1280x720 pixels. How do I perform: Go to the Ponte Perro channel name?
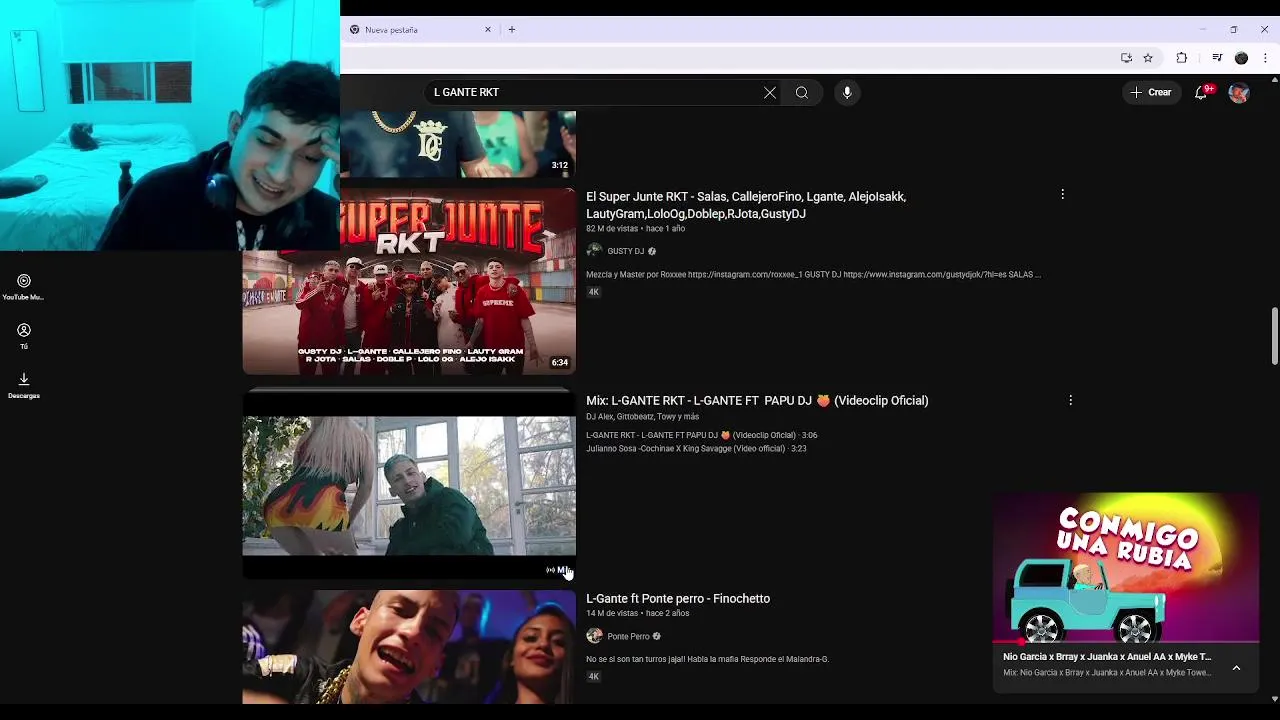628,636
